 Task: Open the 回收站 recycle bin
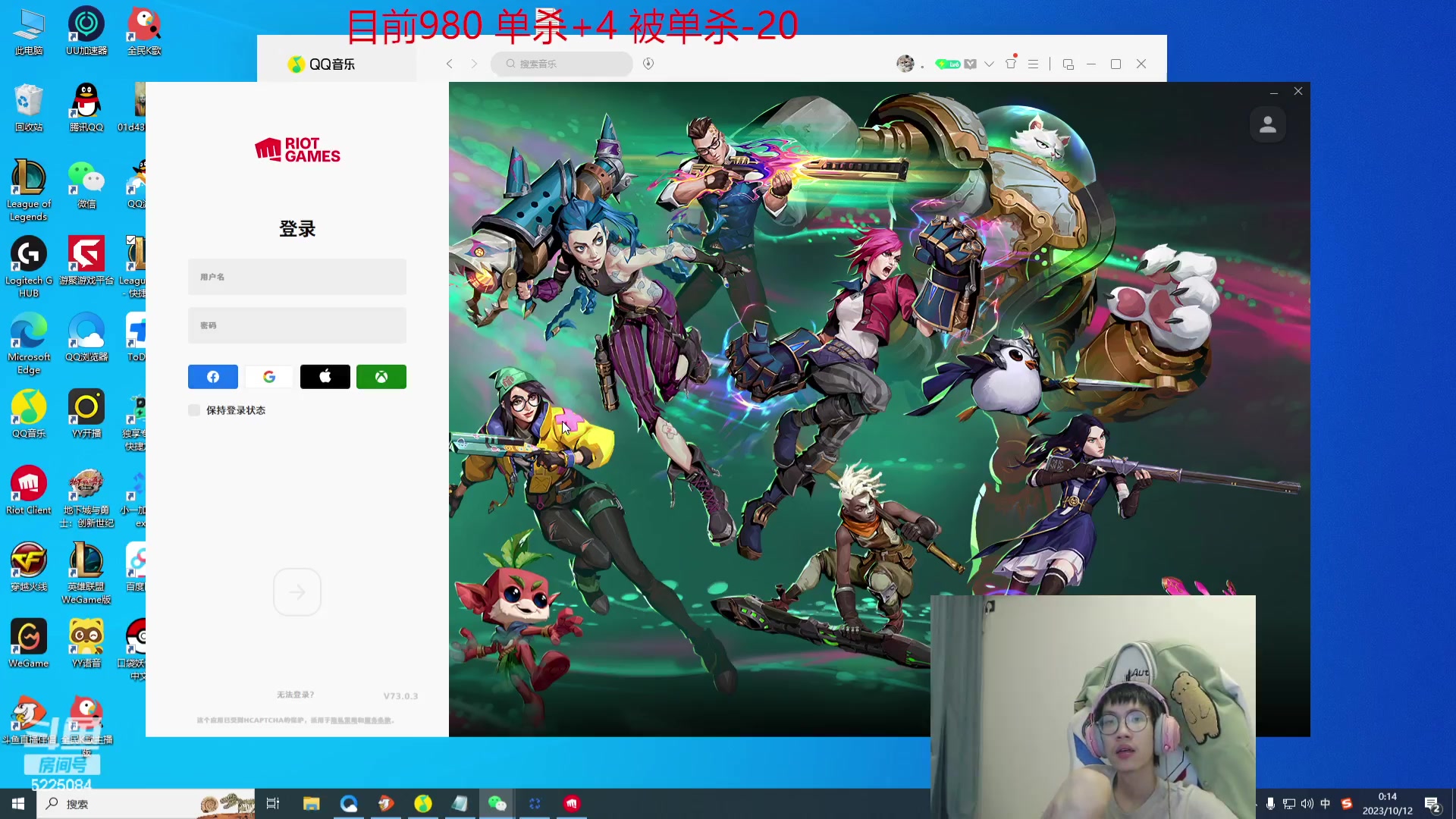click(x=29, y=108)
